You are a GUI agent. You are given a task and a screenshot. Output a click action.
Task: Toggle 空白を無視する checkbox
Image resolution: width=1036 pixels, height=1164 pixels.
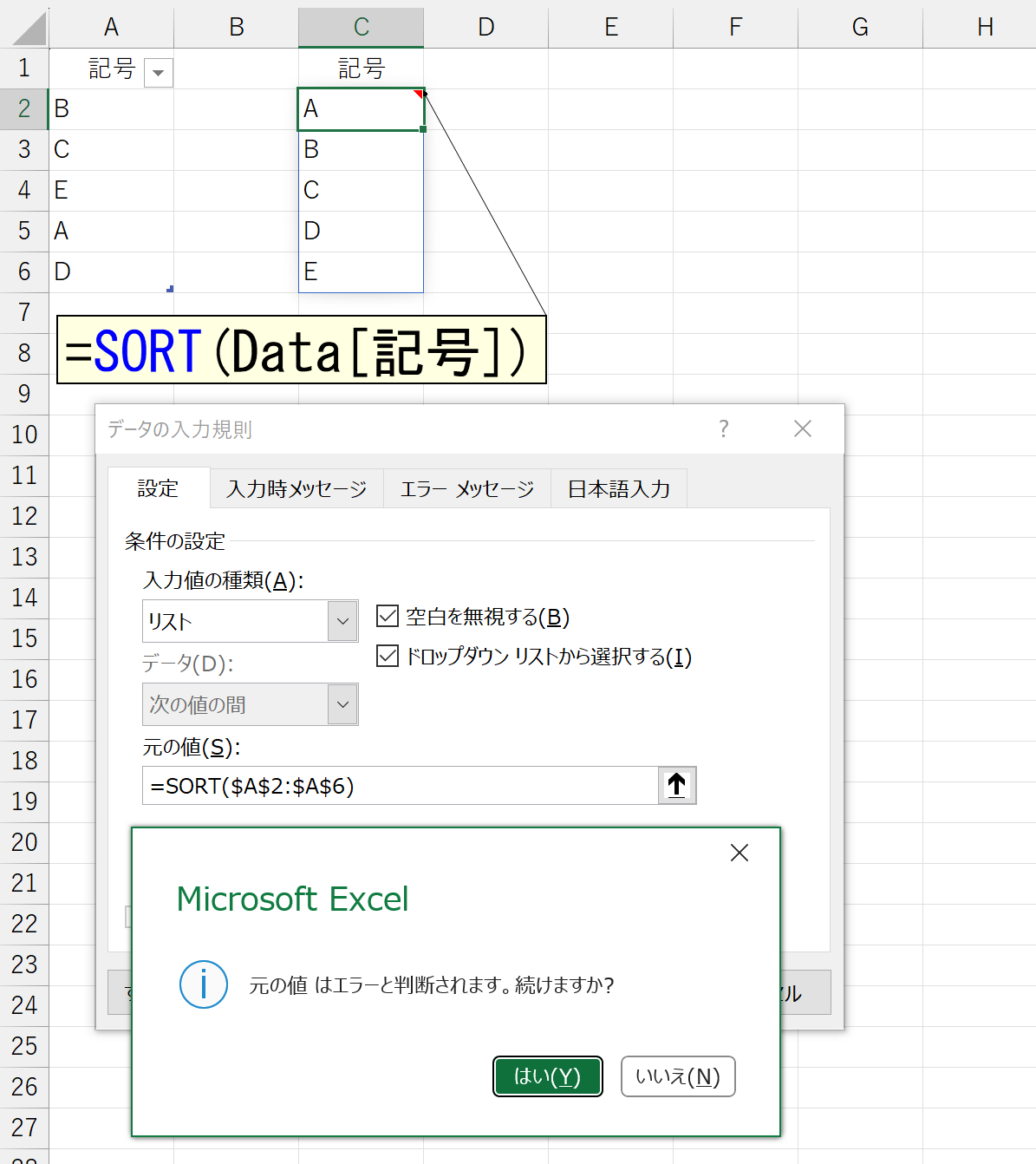[x=388, y=617]
